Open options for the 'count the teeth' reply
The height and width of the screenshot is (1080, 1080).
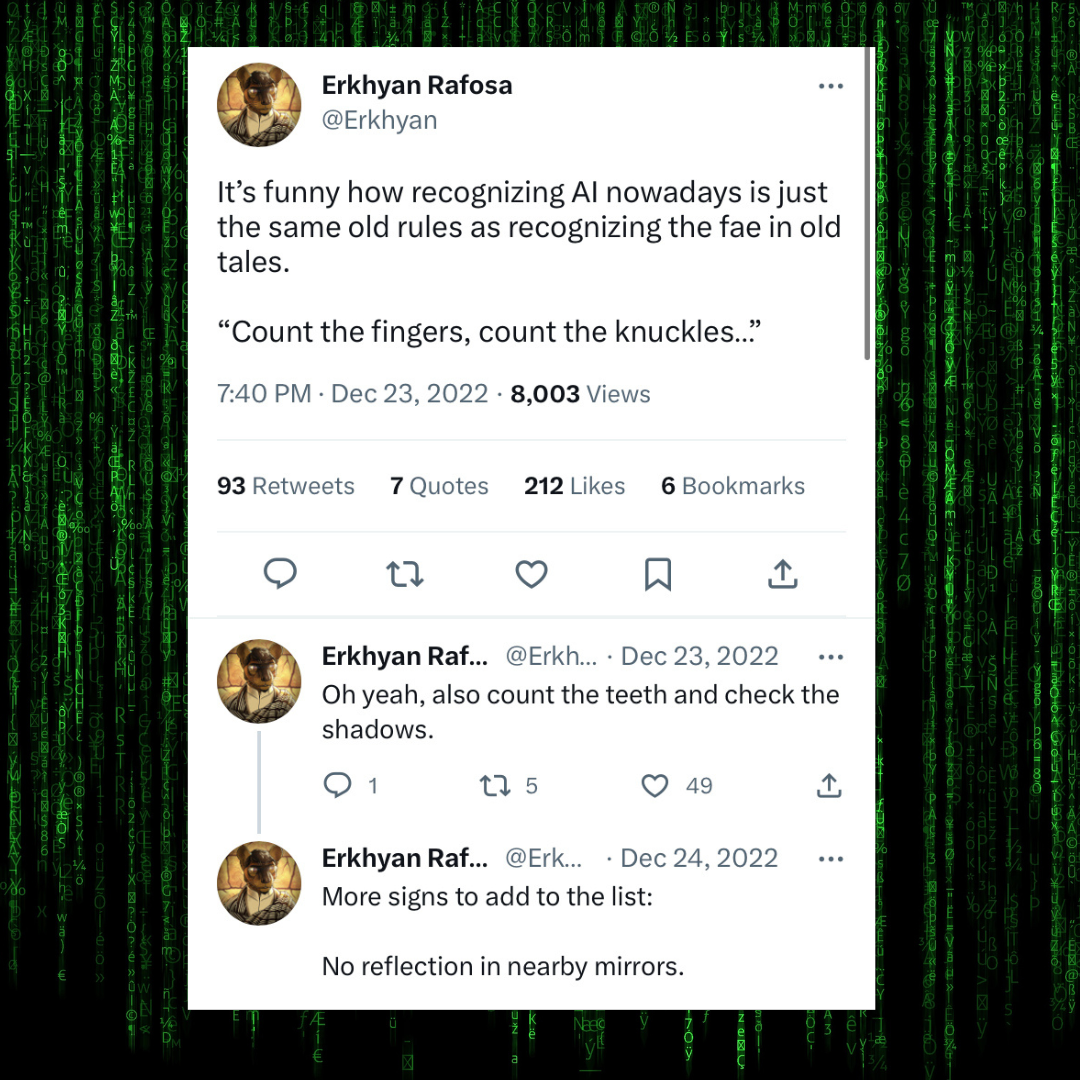click(x=831, y=656)
